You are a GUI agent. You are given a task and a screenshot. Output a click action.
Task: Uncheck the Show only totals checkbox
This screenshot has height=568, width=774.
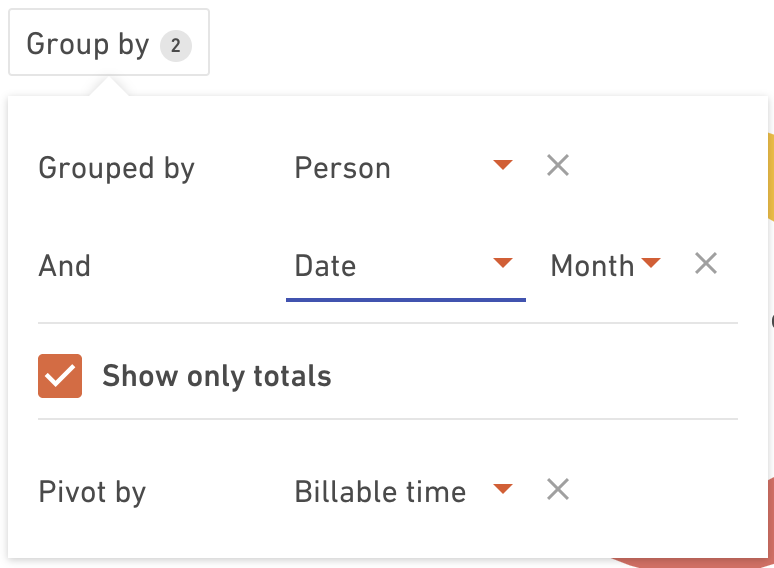60,376
